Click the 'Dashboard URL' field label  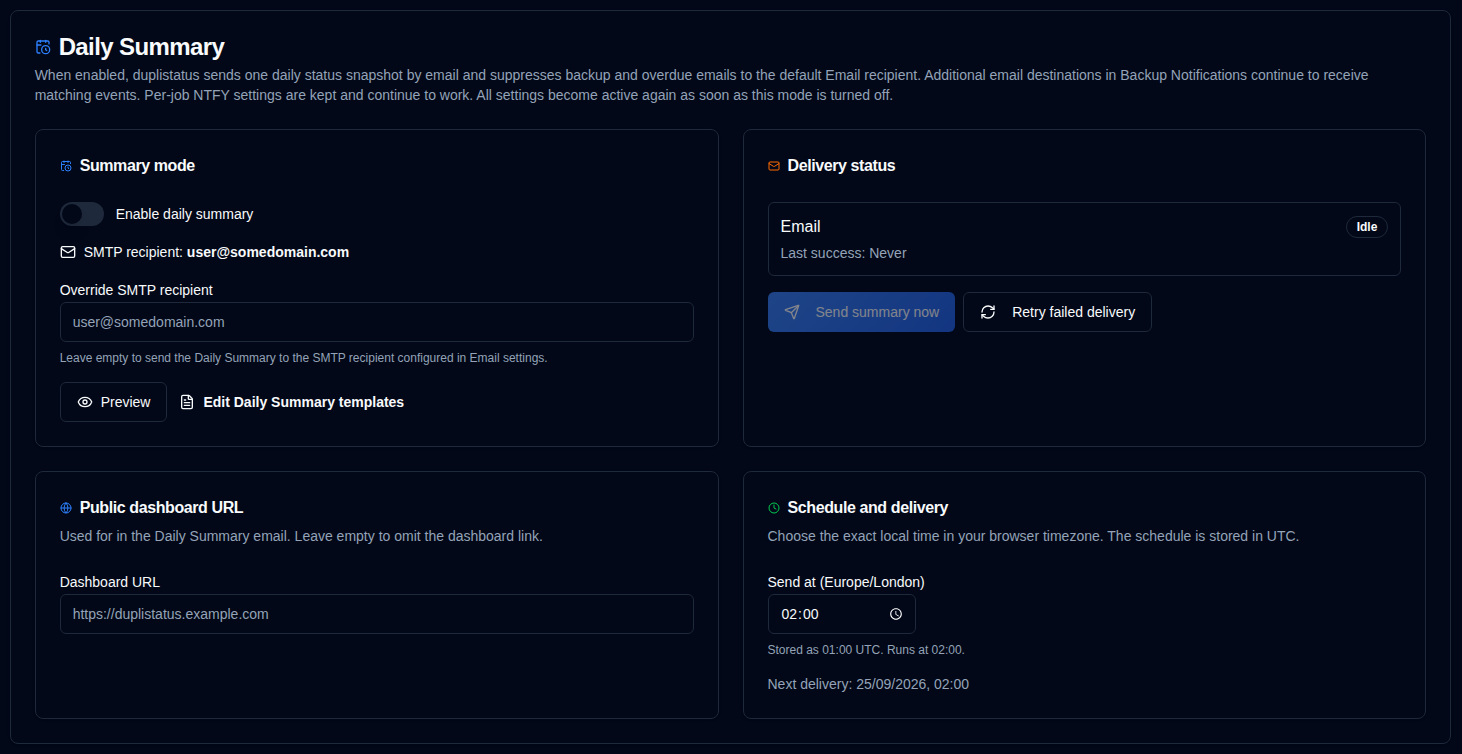tap(110, 582)
